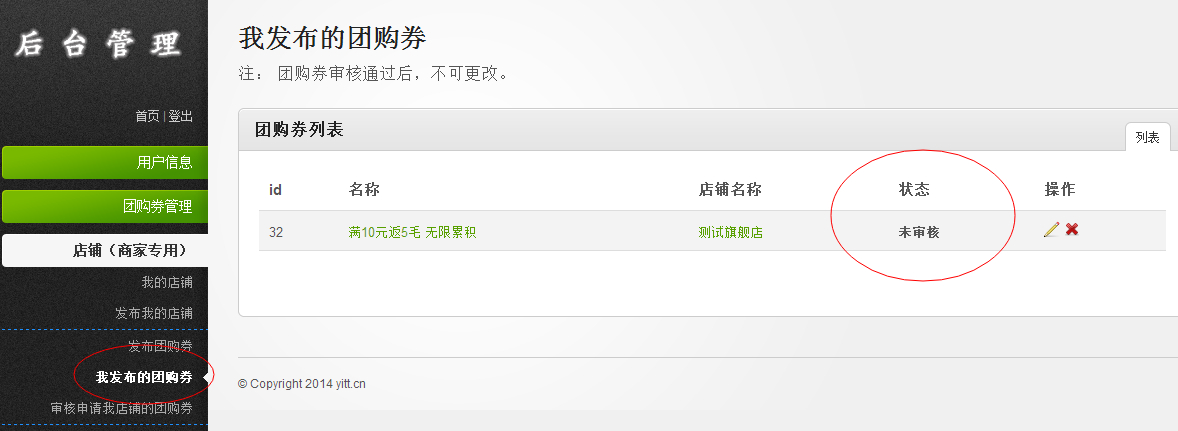
Task: Click the pencil edit icon for coupon 32
Action: [x=1051, y=230]
